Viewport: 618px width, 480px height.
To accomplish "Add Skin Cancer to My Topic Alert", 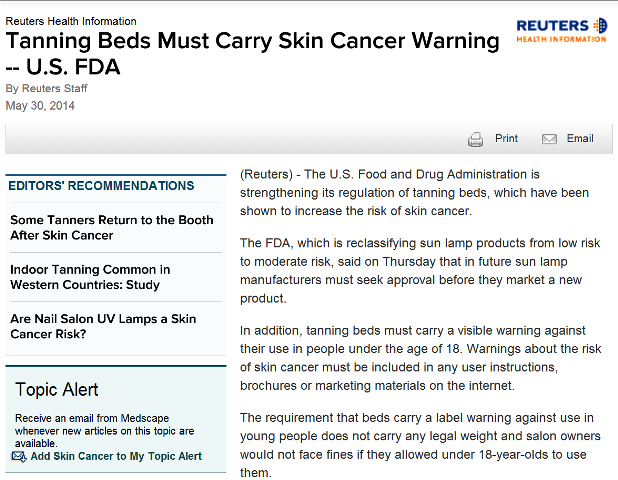I will pos(116,456).
